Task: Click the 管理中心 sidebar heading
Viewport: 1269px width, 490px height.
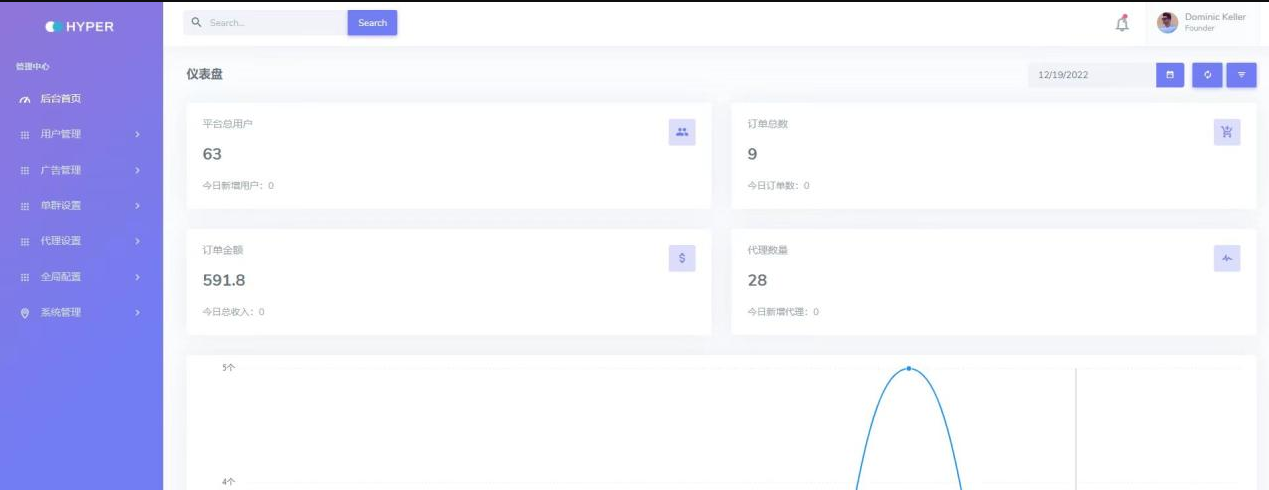Action: click(x=33, y=67)
